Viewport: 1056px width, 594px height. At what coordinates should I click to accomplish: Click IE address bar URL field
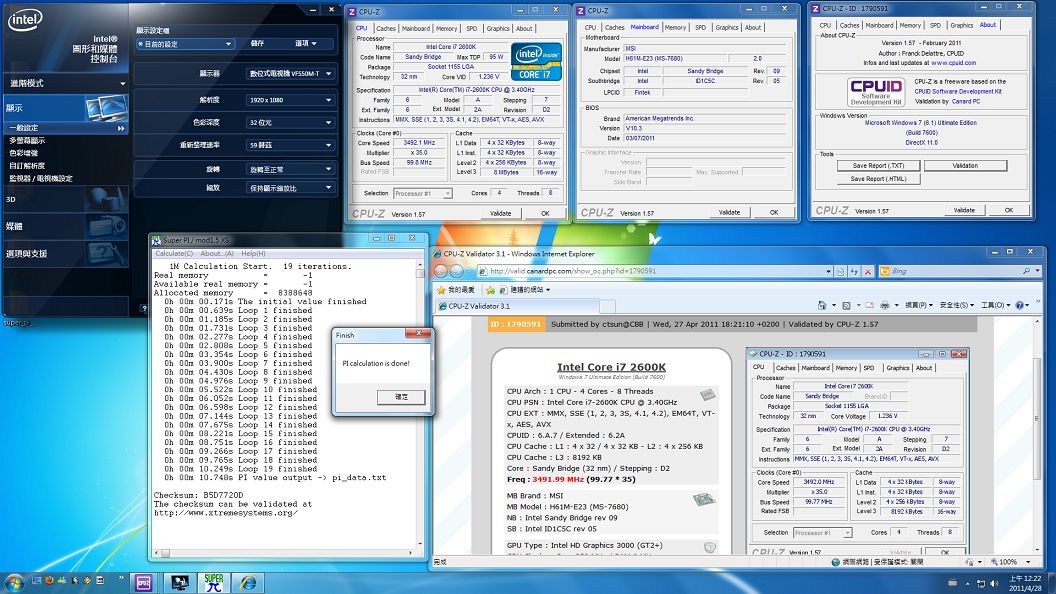tap(651, 271)
